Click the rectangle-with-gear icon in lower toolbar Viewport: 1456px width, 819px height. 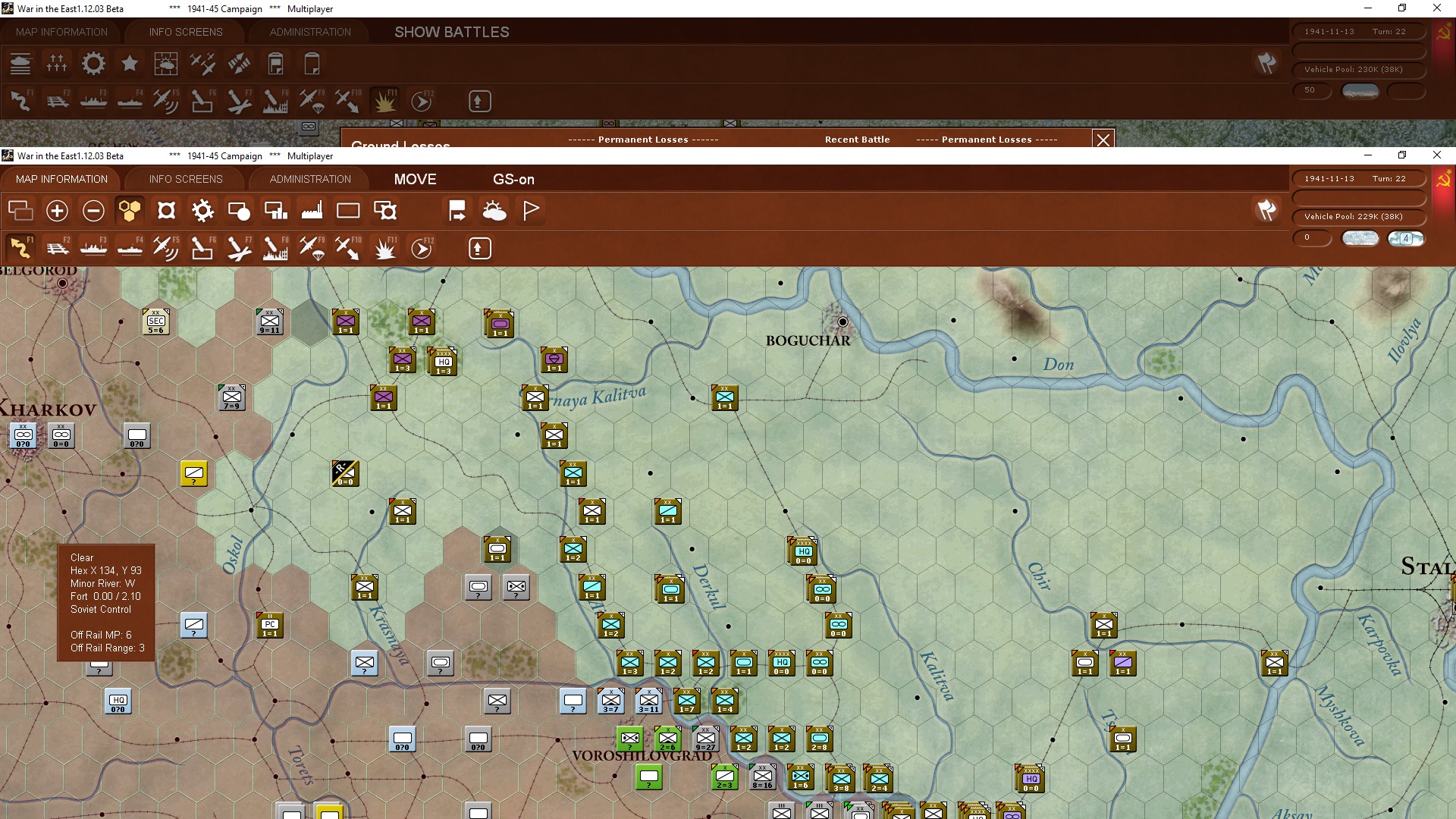point(385,211)
